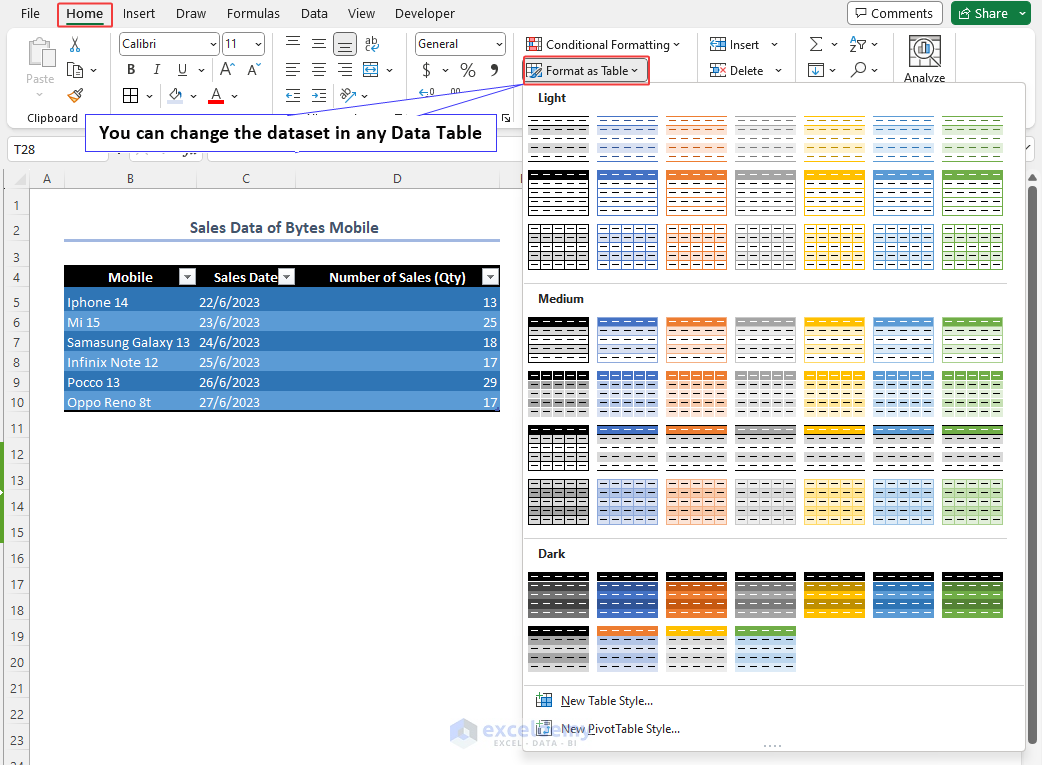
Task: Choose the orange Medium table style thumbnail
Action: [696, 340]
